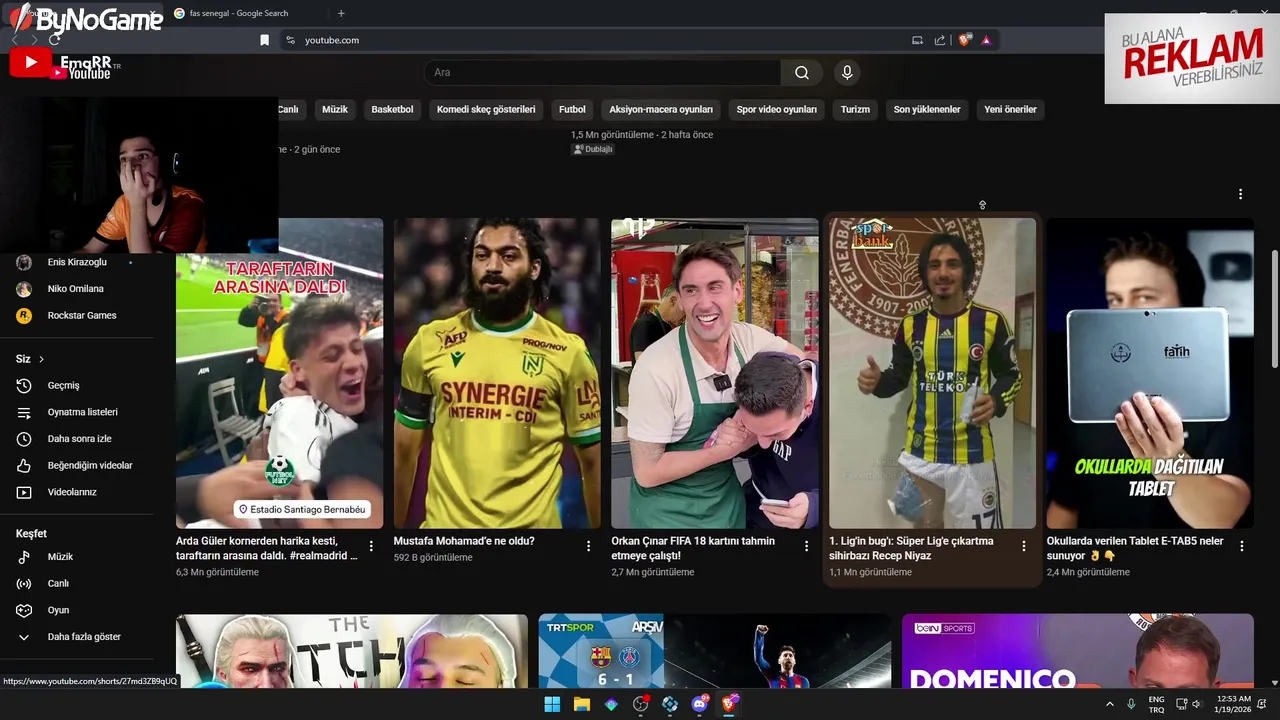Screen dimensions: 1280x720
Task: Open the Niko Omilana subscription channel
Action: tap(76, 289)
